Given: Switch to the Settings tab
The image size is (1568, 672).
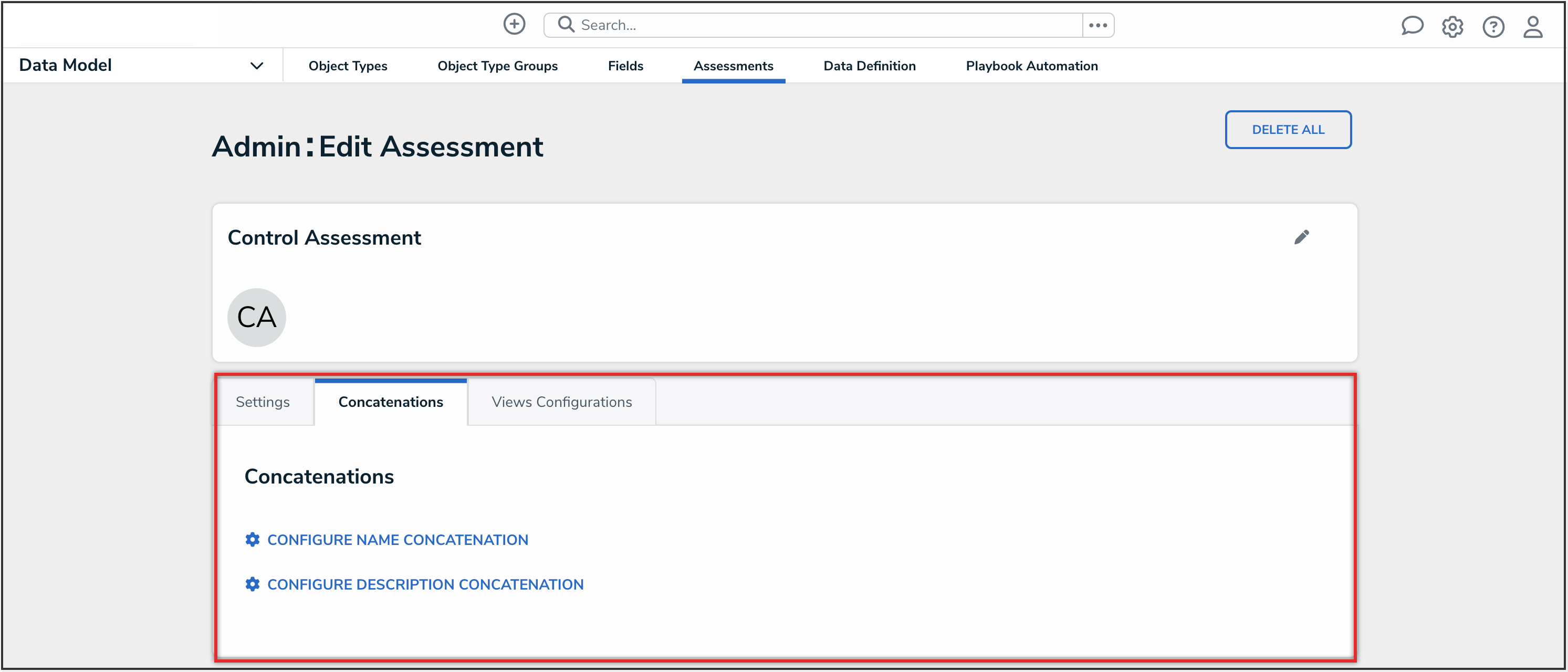Looking at the screenshot, I should click(263, 402).
